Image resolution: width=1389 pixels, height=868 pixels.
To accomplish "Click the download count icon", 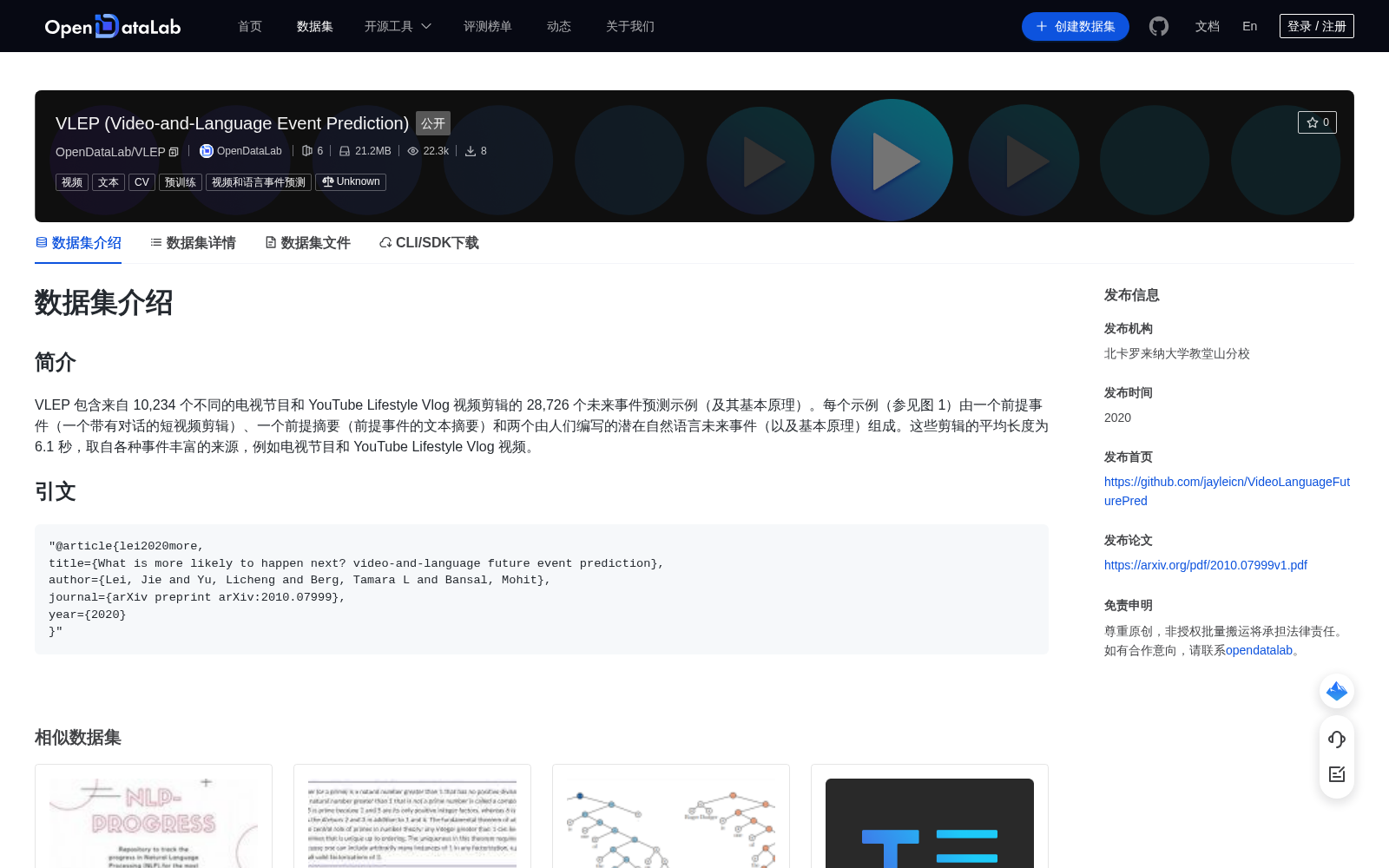I will 471,151.
